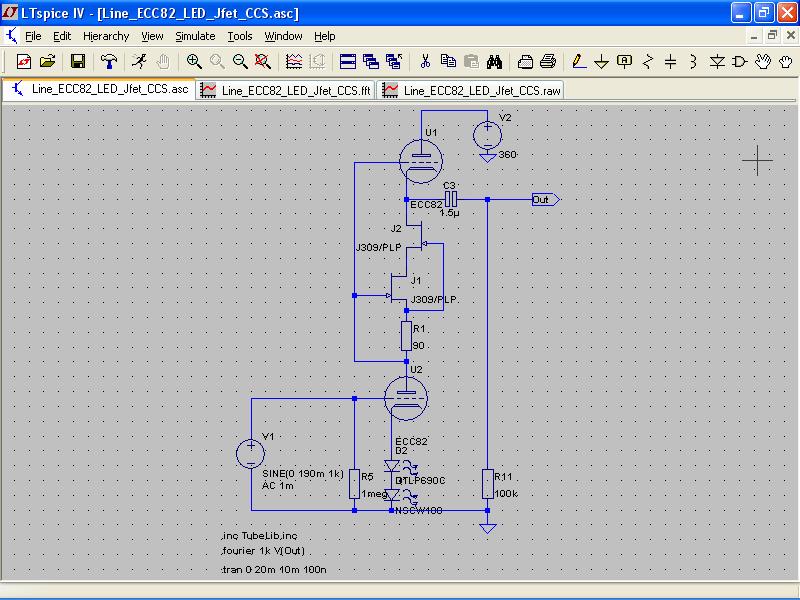This screenshot has height=600, width=800.
Task: Tile windows horizontally with the toolbar icon
Action: pos(347,62)
